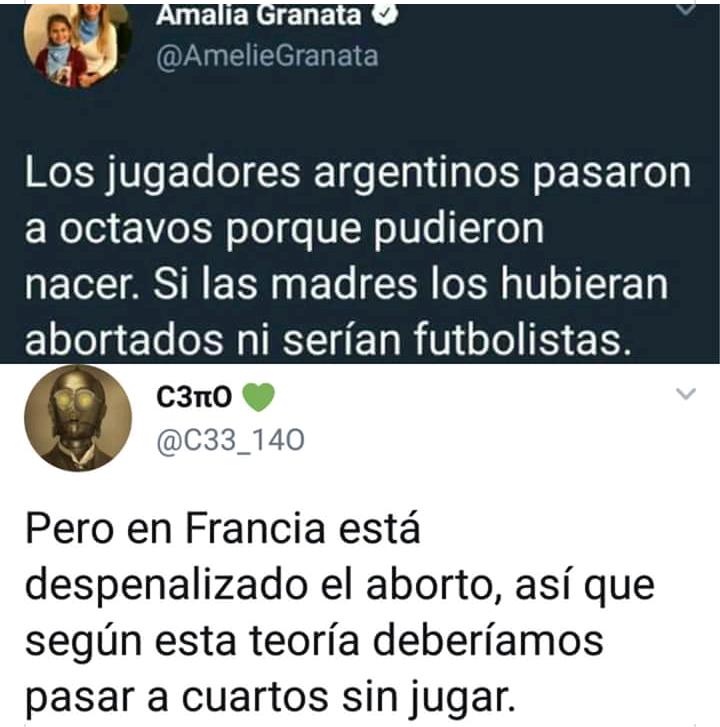Select the line "a octavos porque pudieron"
Viewport: 720px width, 727px height.
click(x=284, y=230)
